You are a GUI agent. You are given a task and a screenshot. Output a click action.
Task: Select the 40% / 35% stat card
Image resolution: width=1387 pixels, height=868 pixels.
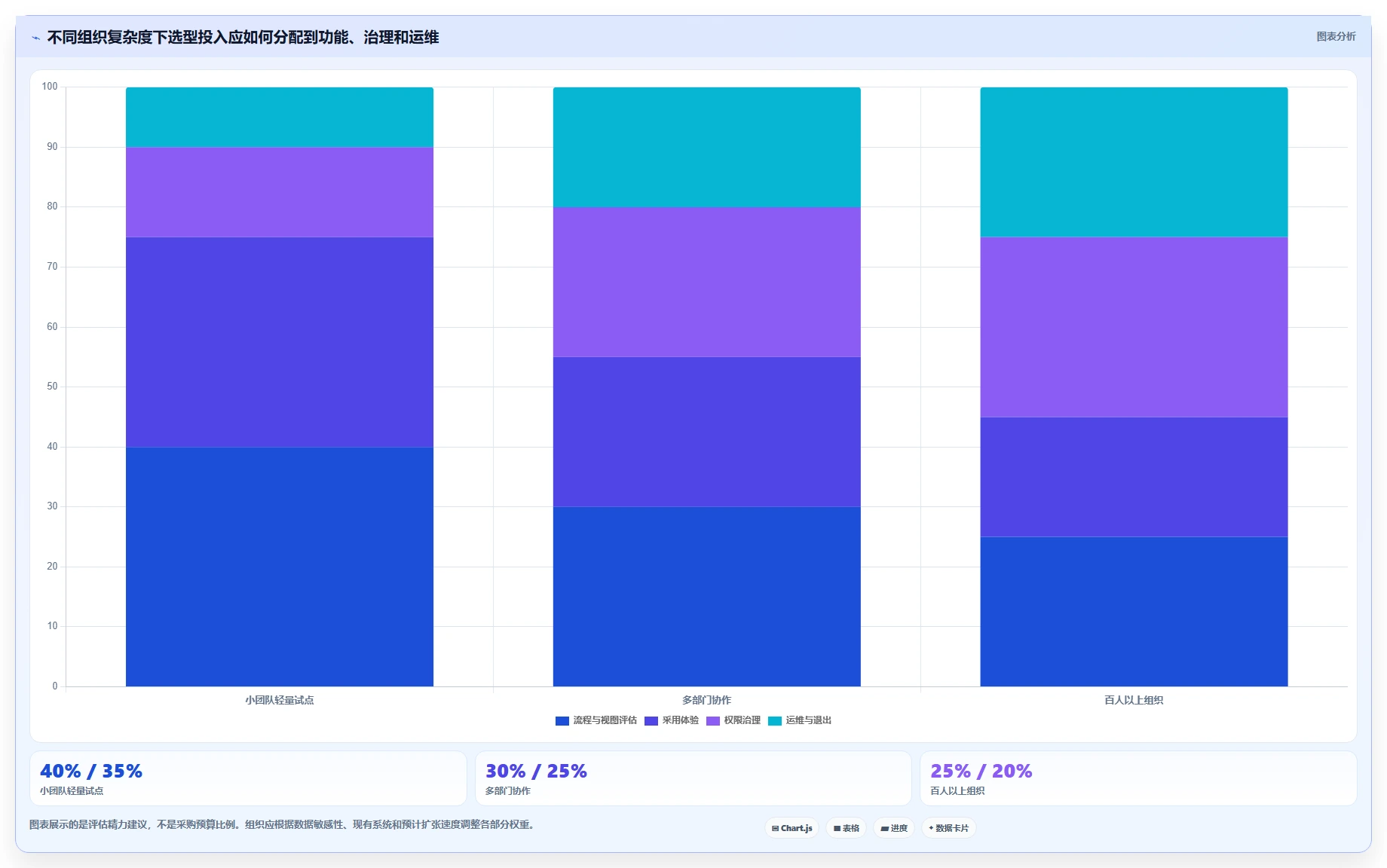click(248, 778)
